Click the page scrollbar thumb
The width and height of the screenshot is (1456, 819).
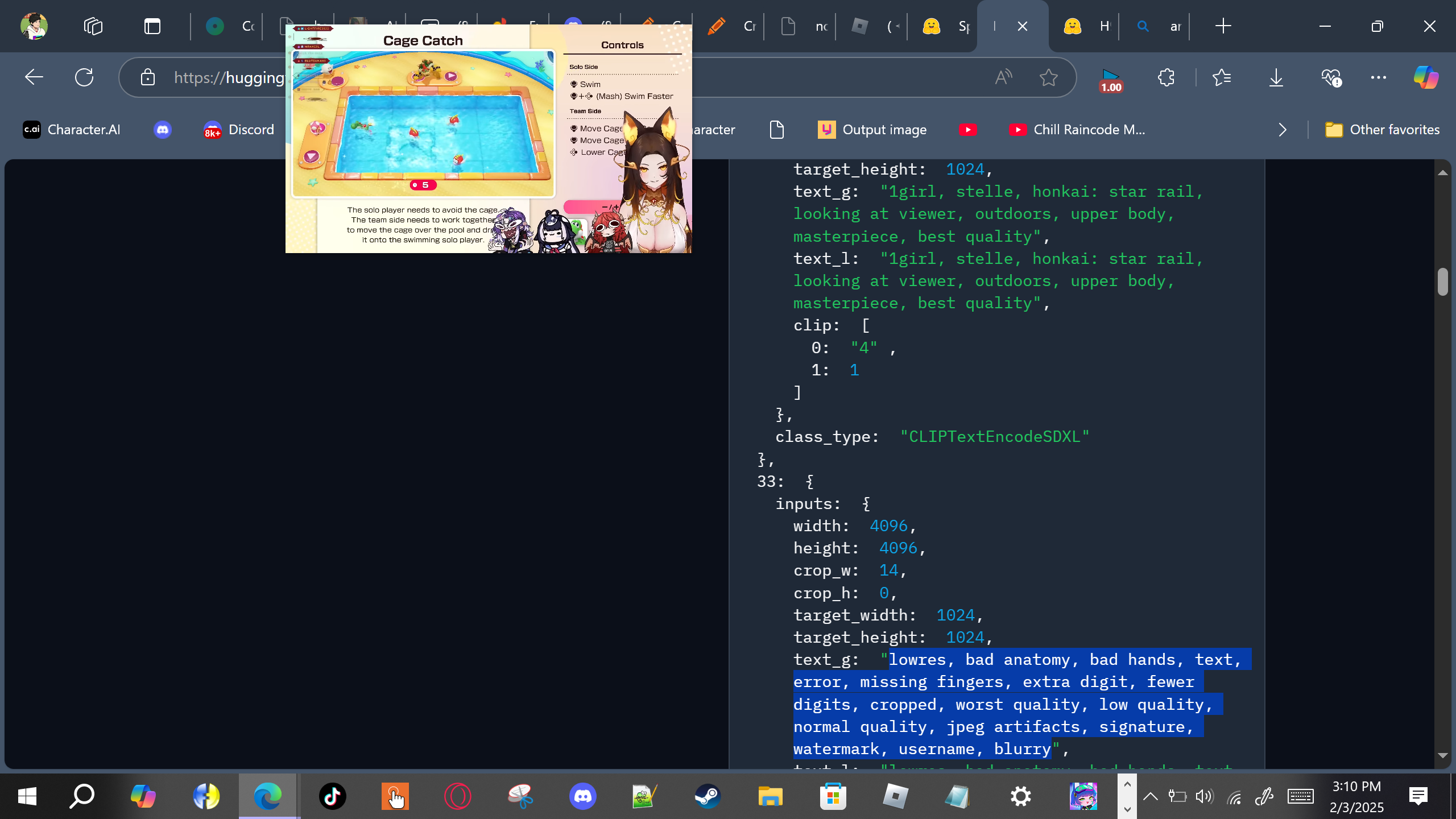(1442, 282)
